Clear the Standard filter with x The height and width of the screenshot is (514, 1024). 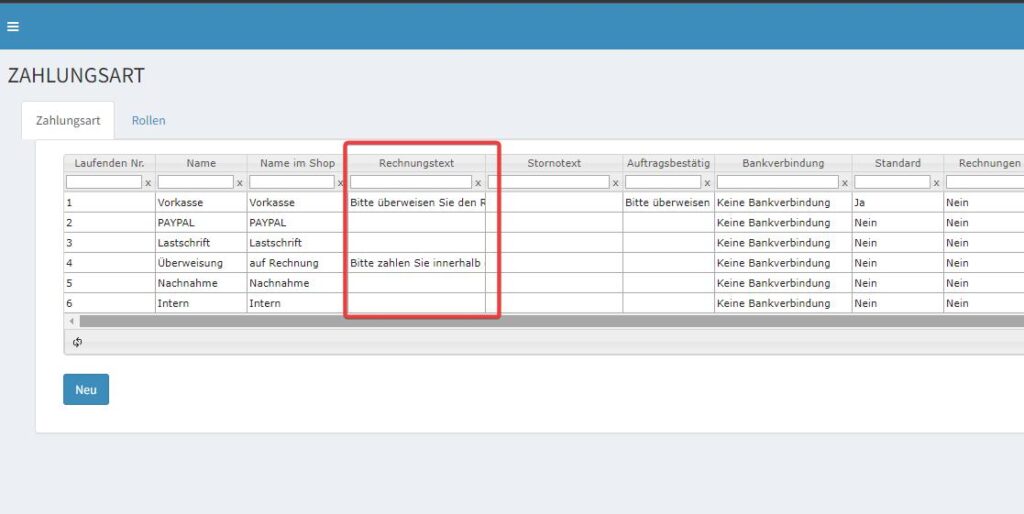[936, 183]
